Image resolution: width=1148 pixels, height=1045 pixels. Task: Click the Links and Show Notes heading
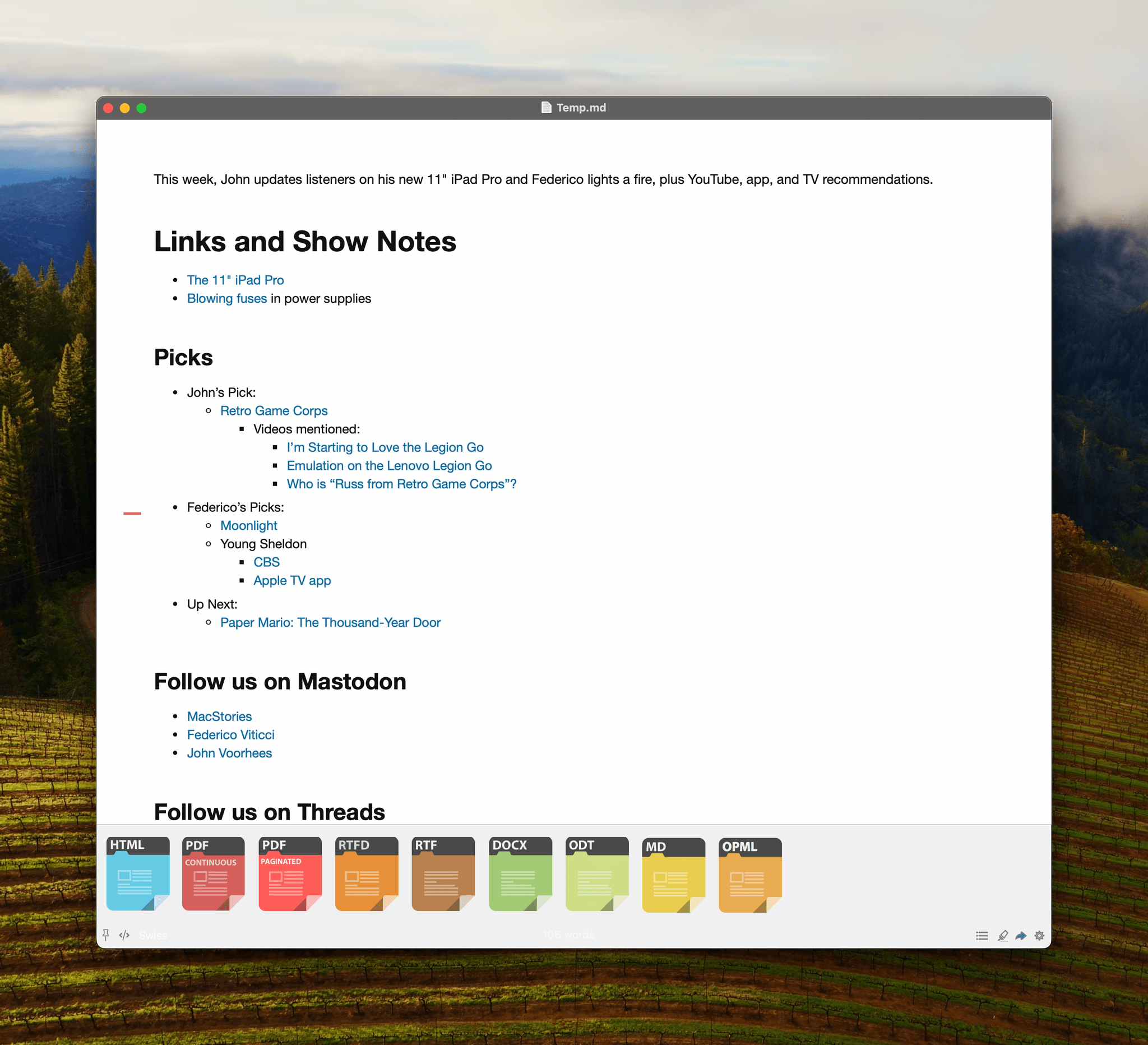coord(305,242)
